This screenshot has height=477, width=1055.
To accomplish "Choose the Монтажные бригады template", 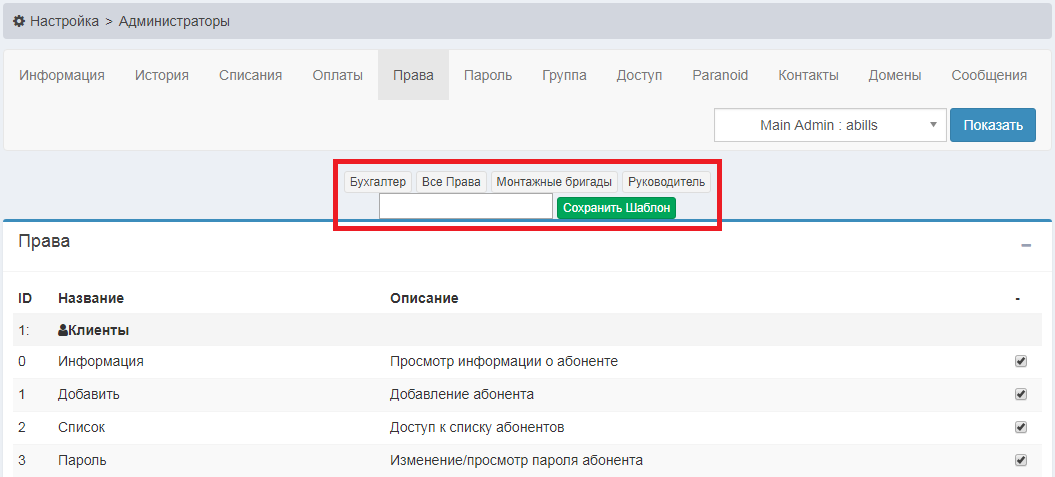I will tap(554, 182).
